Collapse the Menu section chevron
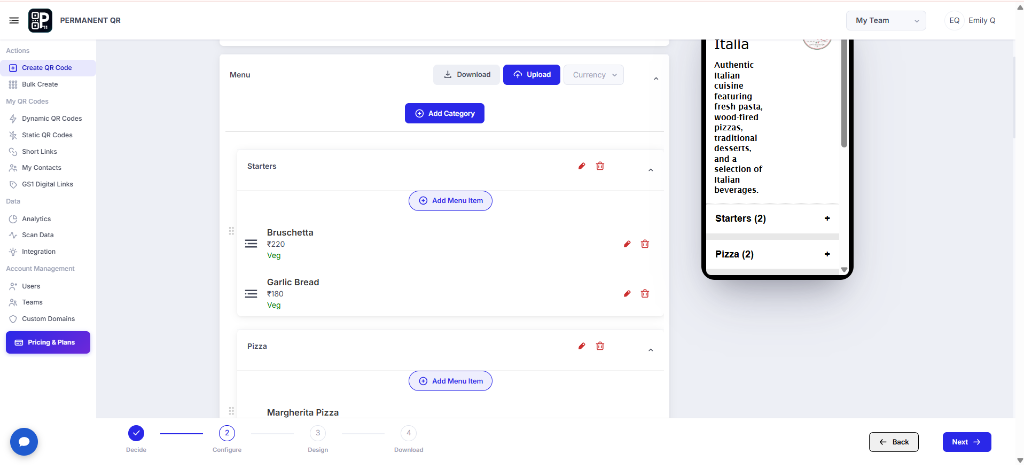Viewport: 1024px width, 465px height. (x=656, y=79)
